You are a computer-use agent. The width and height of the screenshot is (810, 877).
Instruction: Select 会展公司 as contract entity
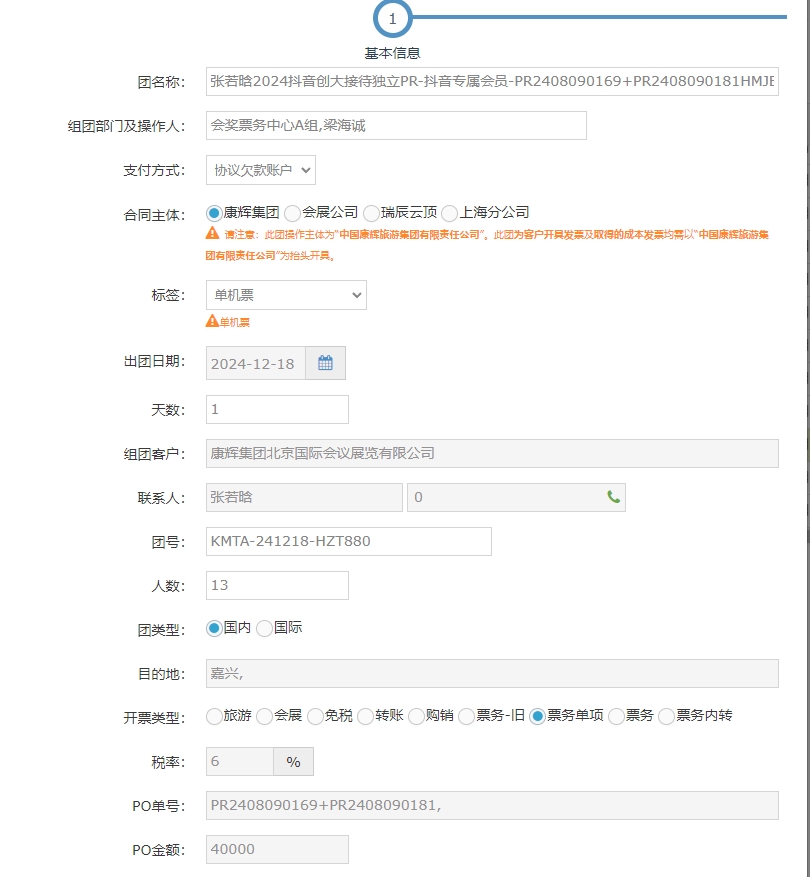point(293,213)
